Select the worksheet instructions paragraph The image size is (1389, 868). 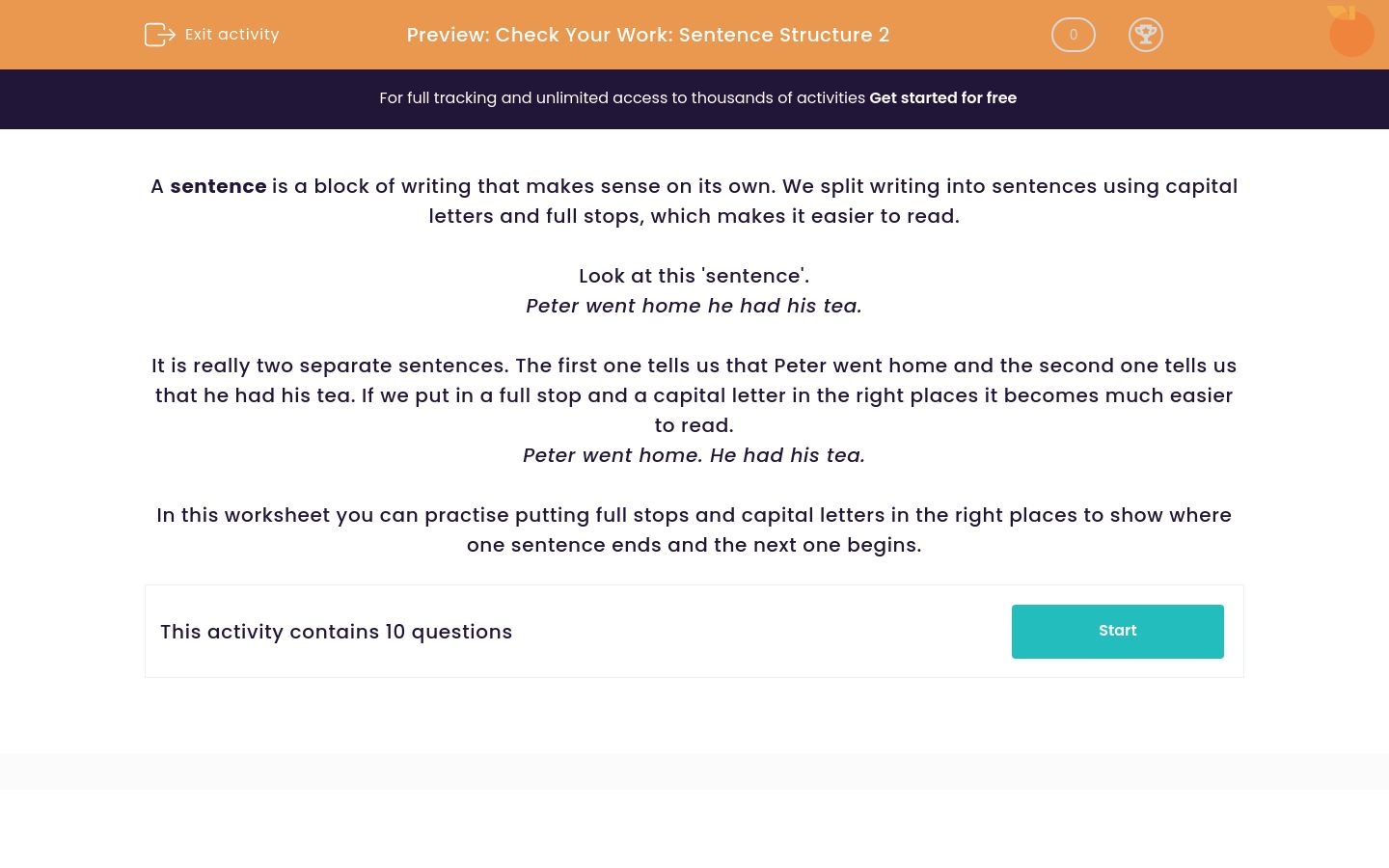pos(694,529)
